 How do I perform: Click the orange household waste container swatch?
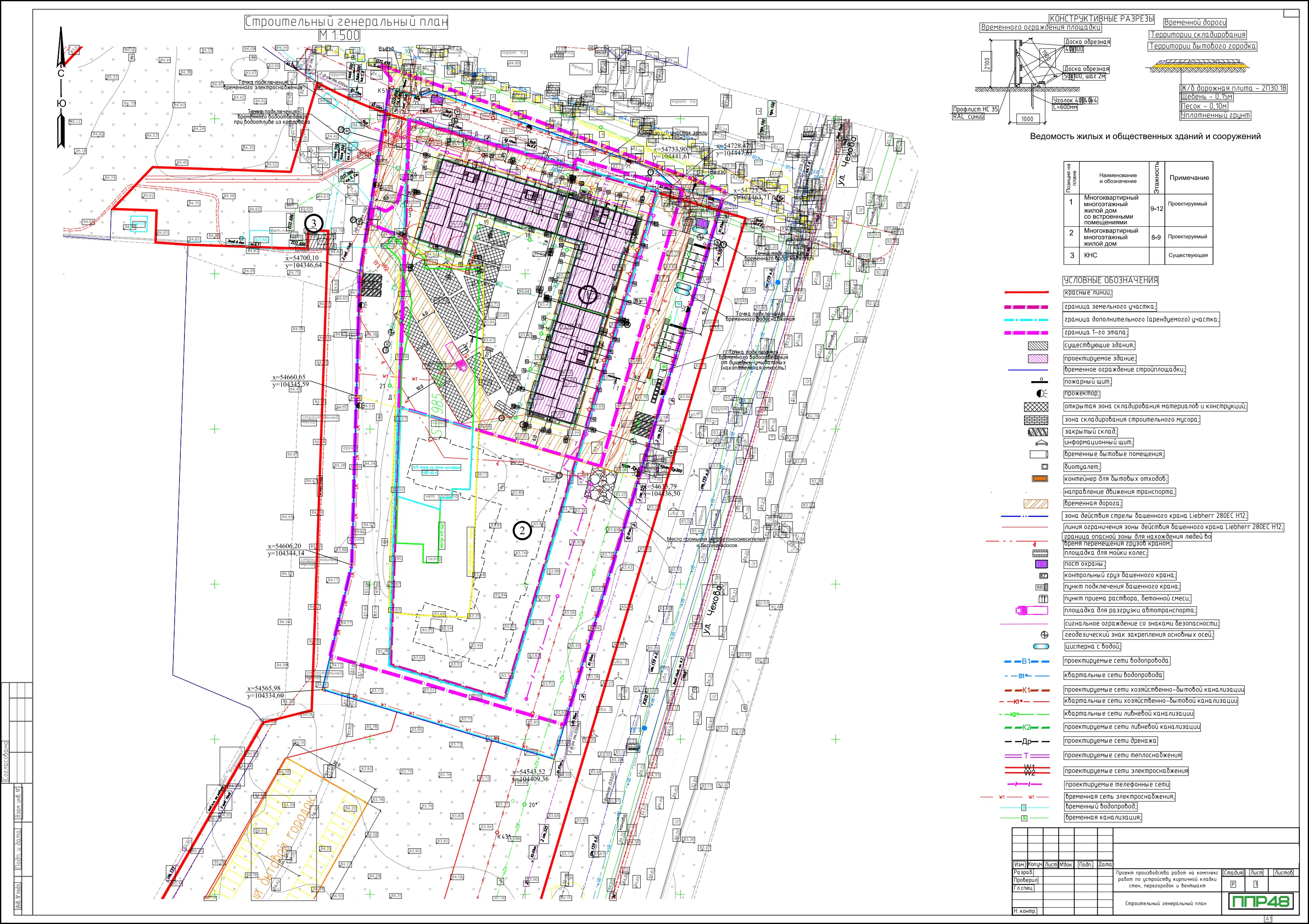point(1040,479)
